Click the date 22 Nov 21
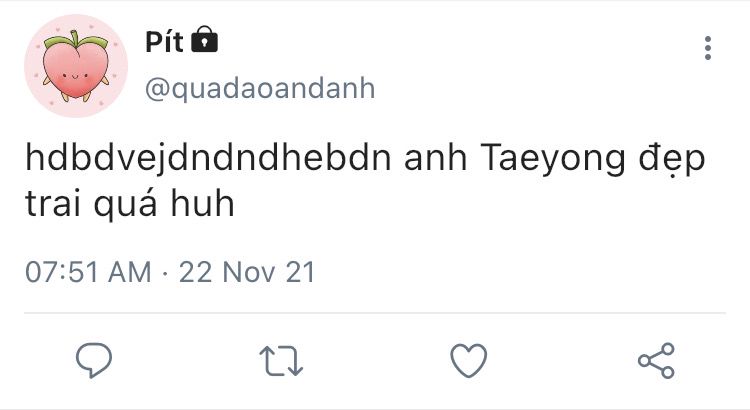The image size is (750, 410). [x=246, y=272]
